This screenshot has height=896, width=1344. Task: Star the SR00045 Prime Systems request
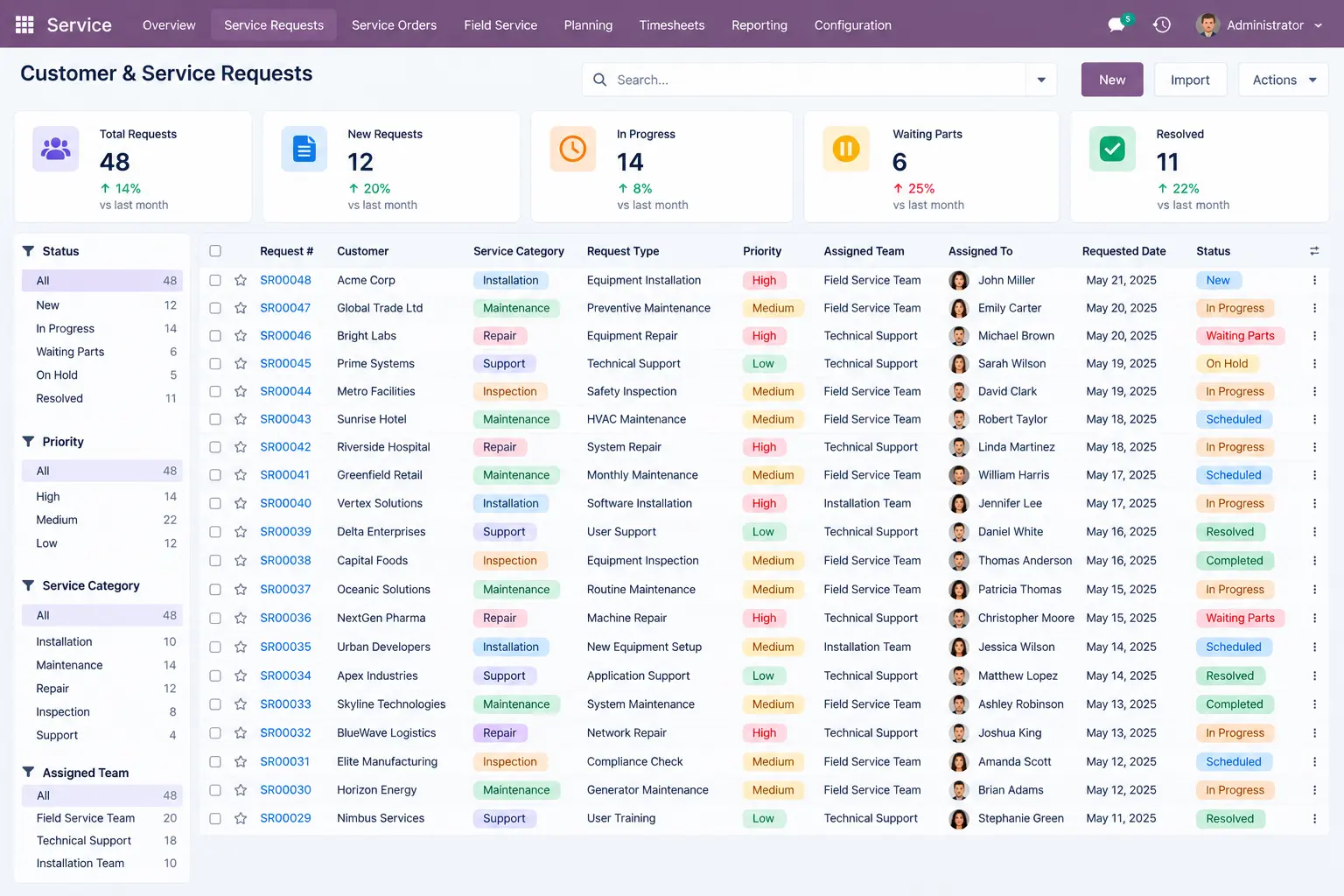pyautogui.click(x=241, y=363)
